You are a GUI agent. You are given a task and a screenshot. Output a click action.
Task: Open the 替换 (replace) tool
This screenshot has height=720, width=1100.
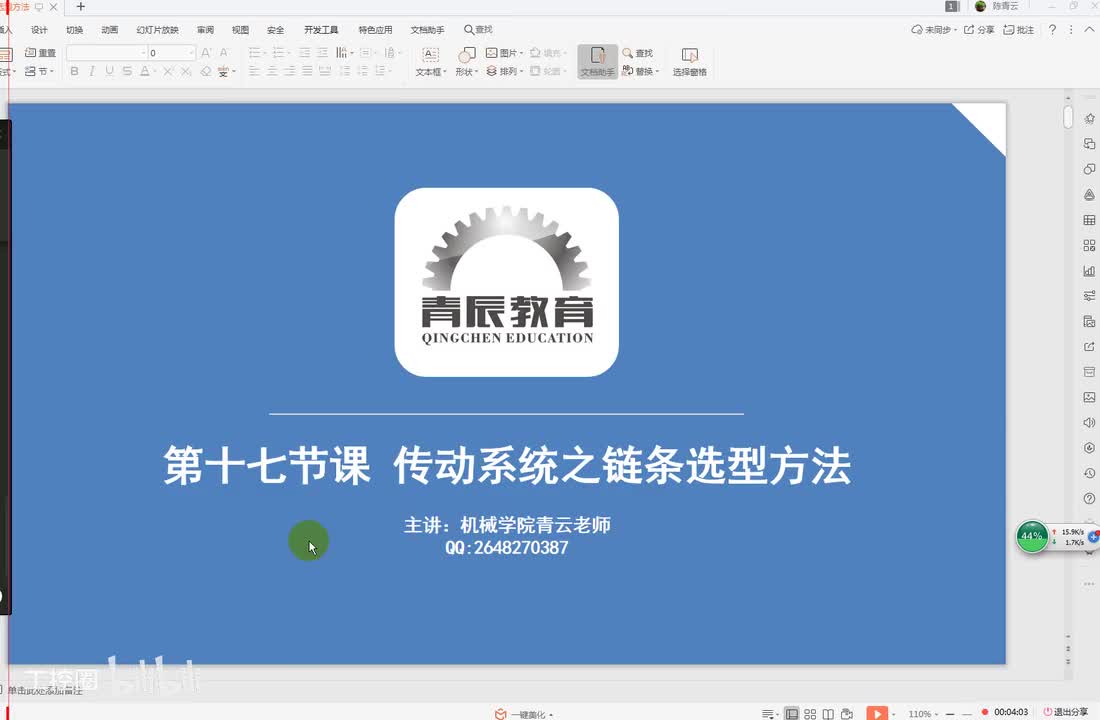tap(640, 71)
